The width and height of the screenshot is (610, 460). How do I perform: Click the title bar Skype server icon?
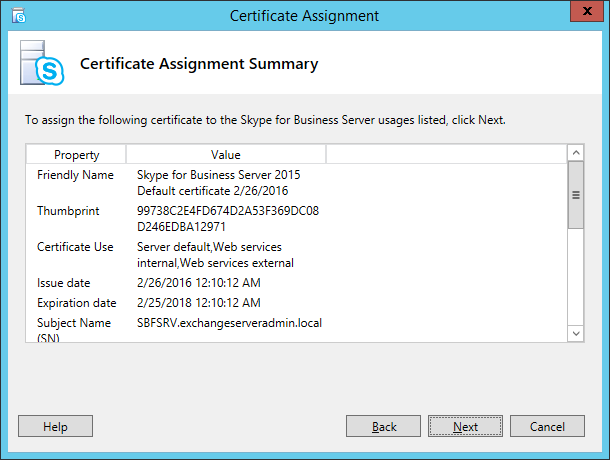click(18, 16)
